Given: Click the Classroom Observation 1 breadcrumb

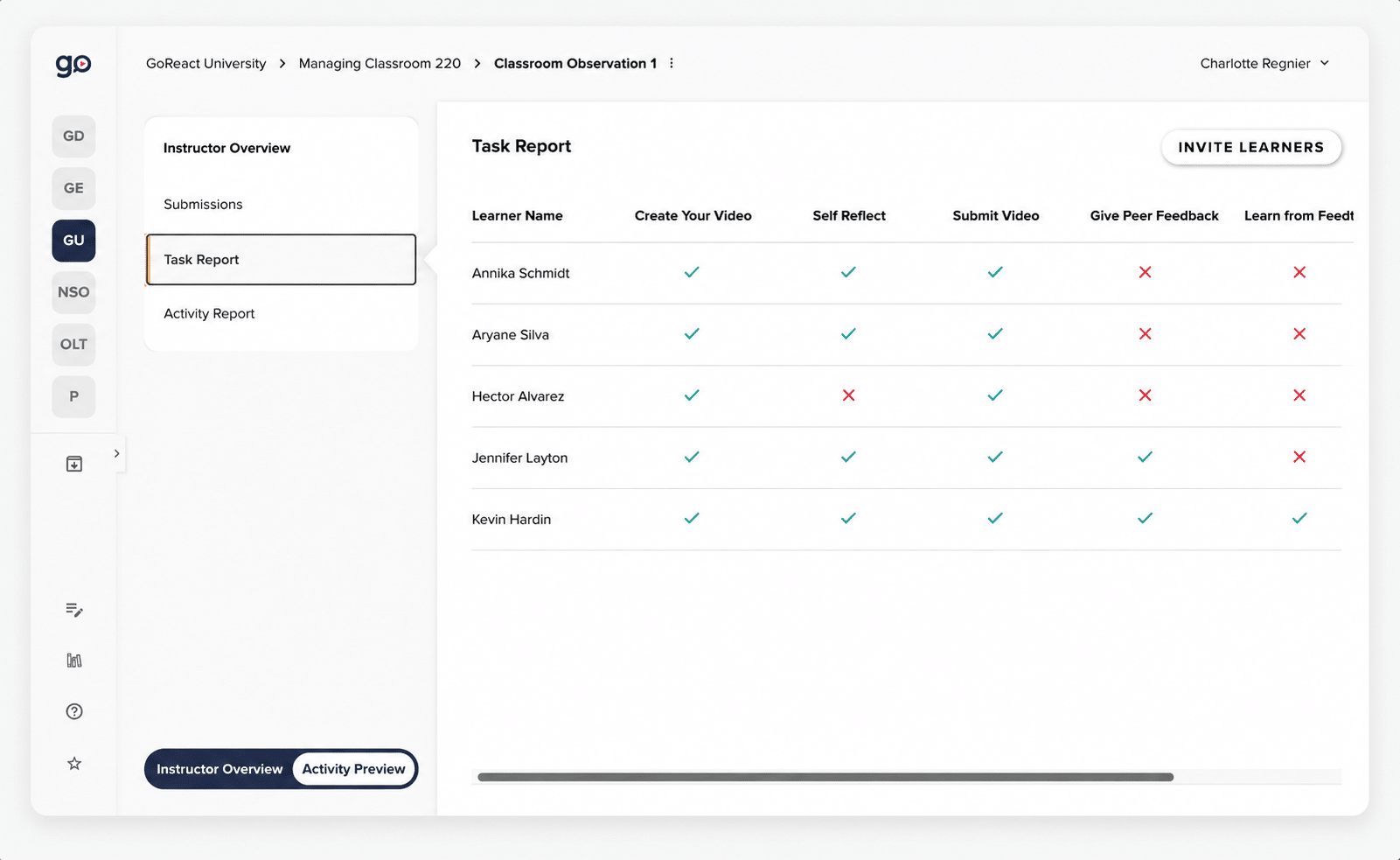Looking at the screenshot, I should (x=575, y=63).
